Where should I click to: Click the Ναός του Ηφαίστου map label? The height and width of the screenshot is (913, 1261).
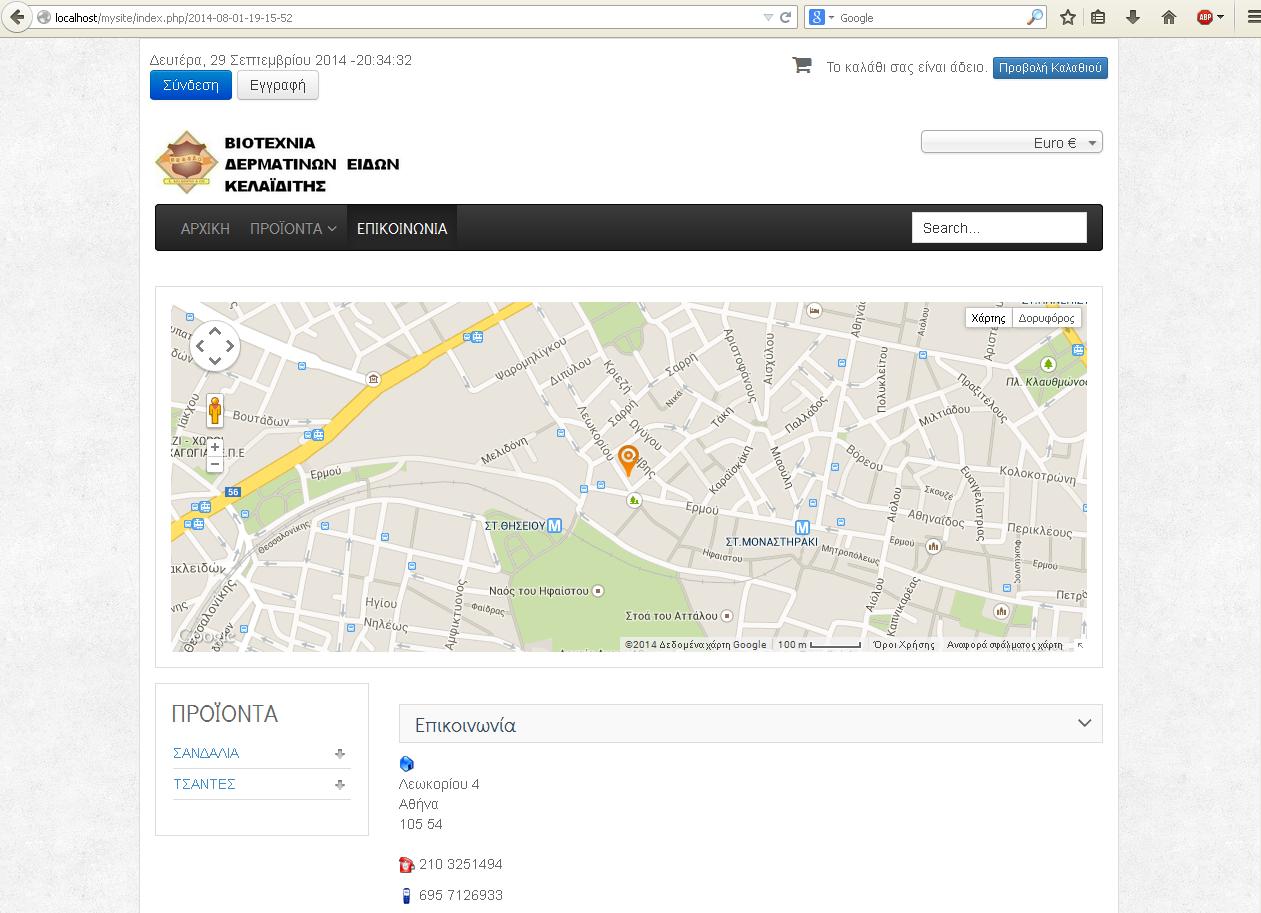tap(538, 591)
